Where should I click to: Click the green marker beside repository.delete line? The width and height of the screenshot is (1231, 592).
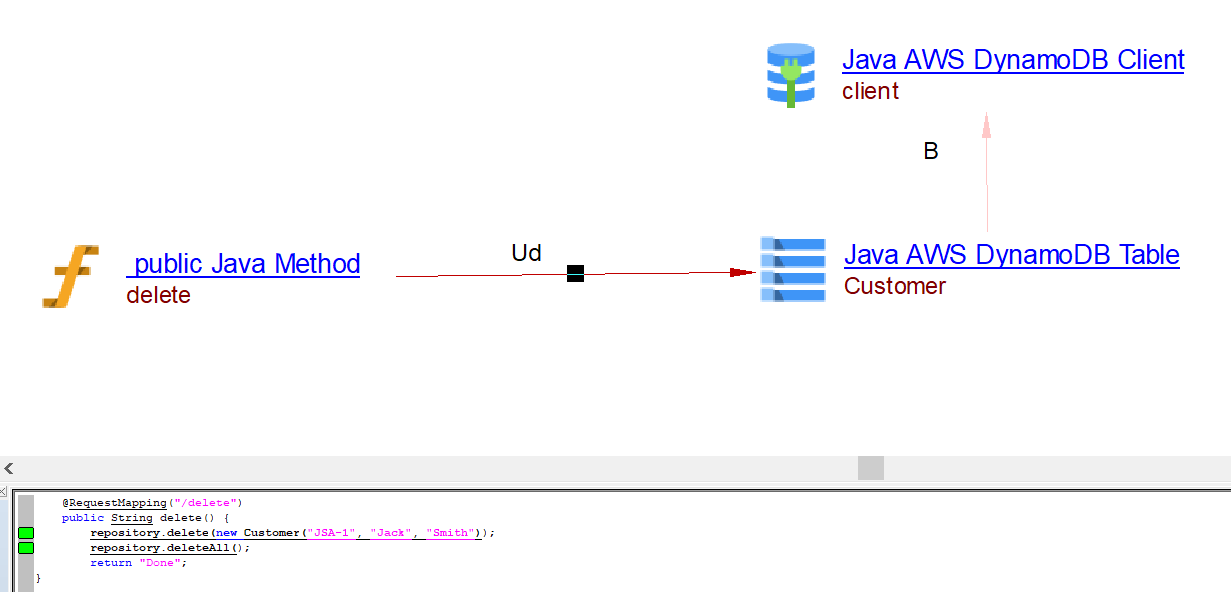(26, 533)
